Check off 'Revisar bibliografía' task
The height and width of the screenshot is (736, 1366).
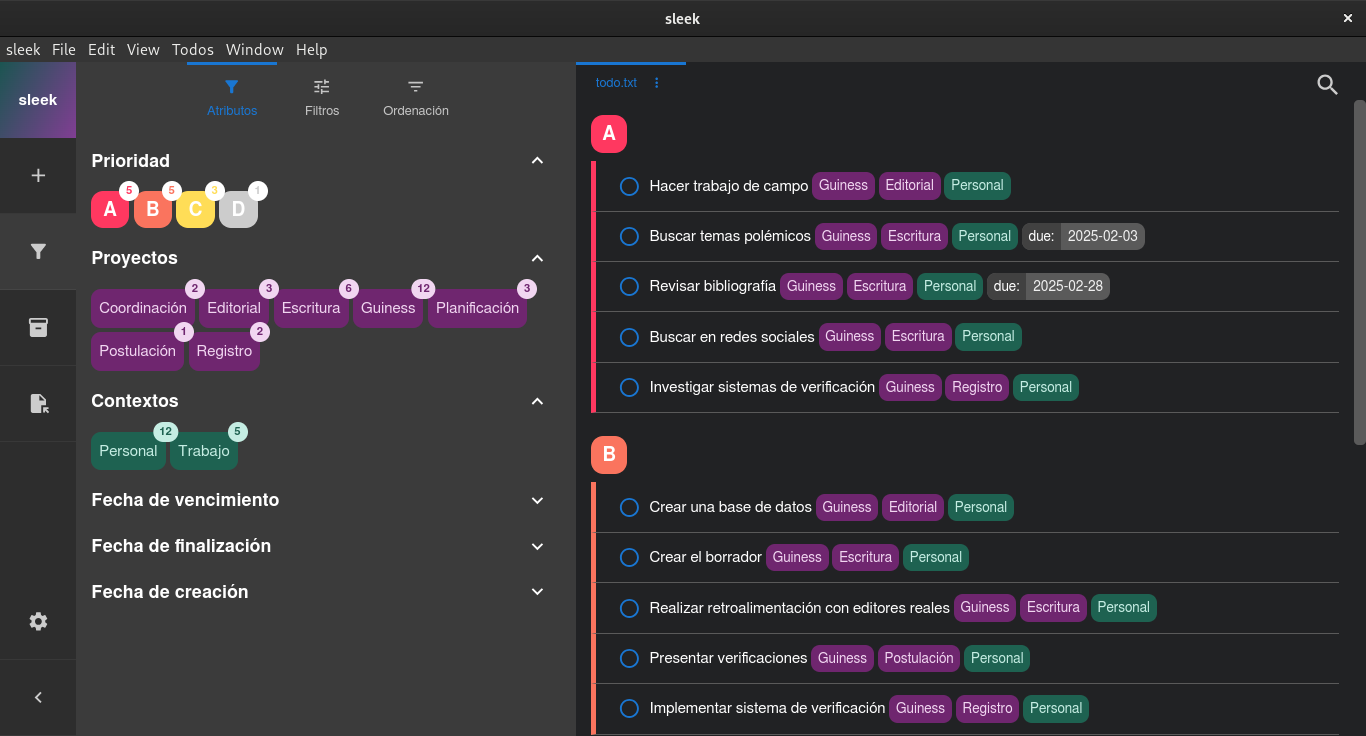[x=629, y=287]
